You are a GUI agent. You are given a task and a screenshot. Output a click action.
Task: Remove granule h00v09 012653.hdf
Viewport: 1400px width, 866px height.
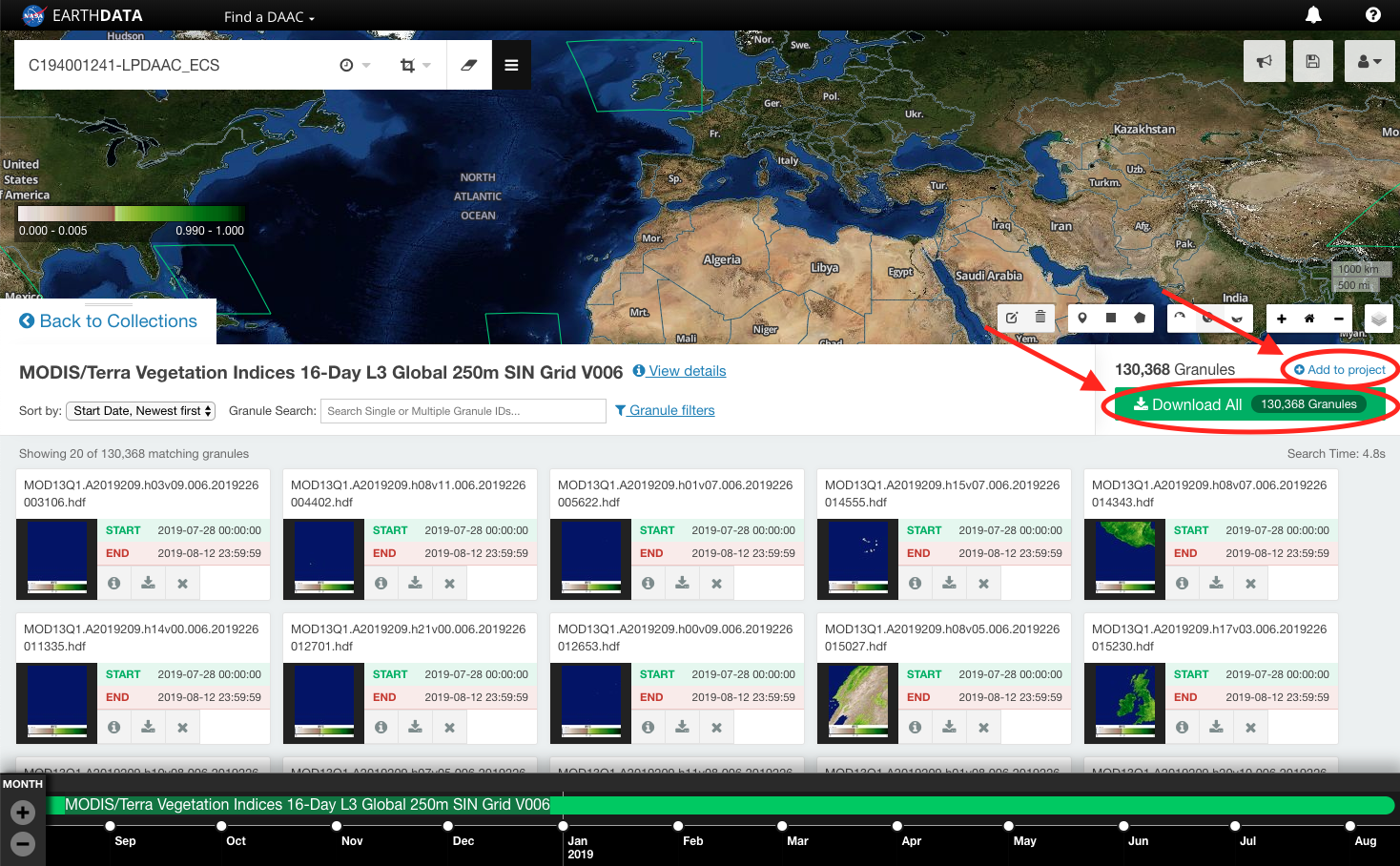click(x=717, y=727)
